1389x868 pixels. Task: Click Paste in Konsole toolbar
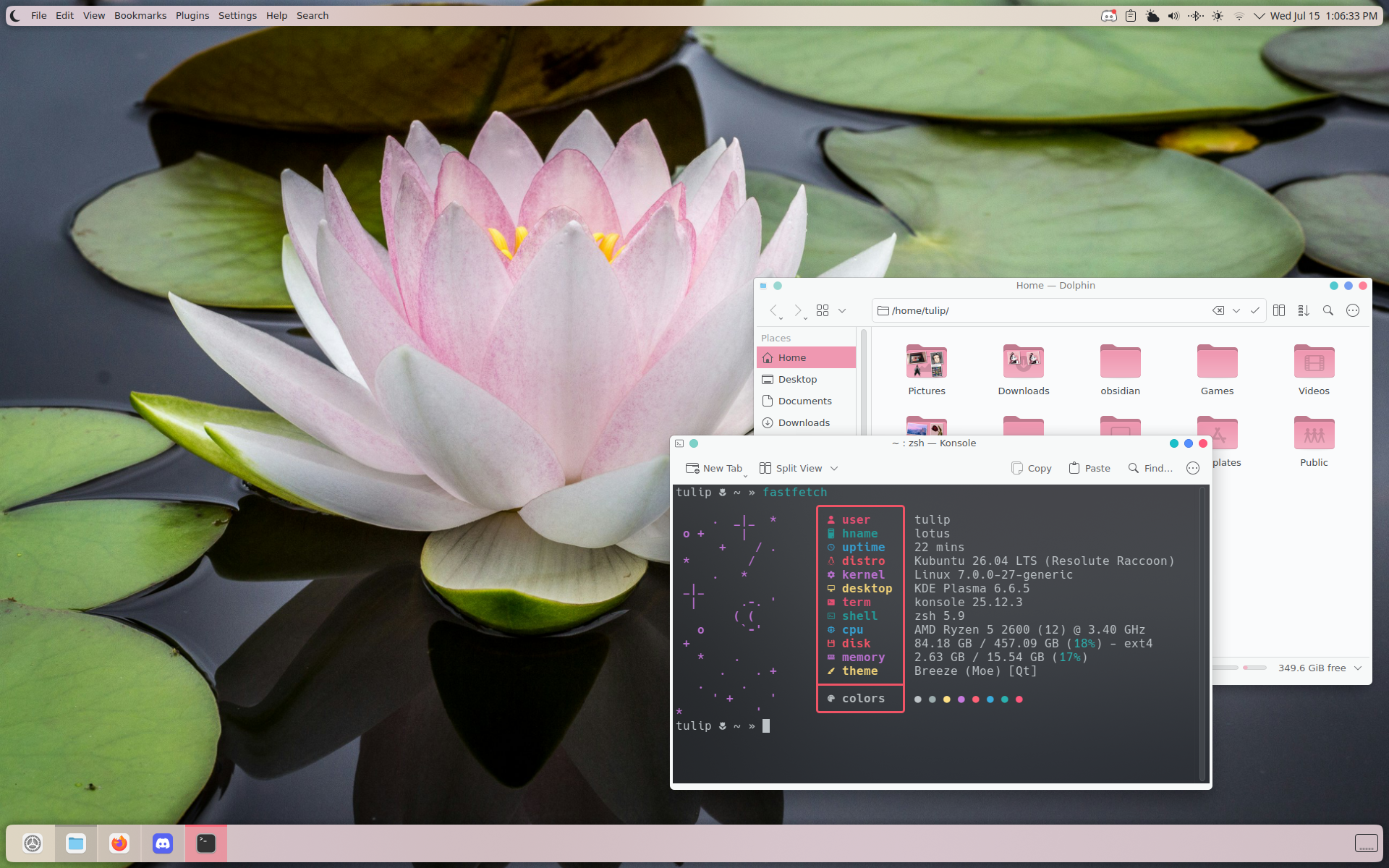[x=1089, y=468]
